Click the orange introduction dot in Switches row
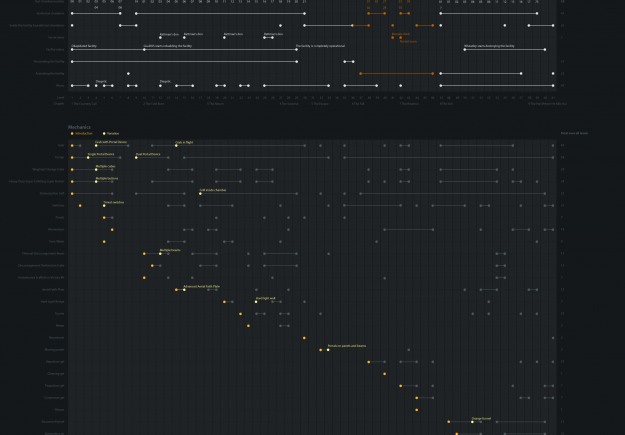Image resolution: width=625 pixels, height=435 pixels. 80,205
